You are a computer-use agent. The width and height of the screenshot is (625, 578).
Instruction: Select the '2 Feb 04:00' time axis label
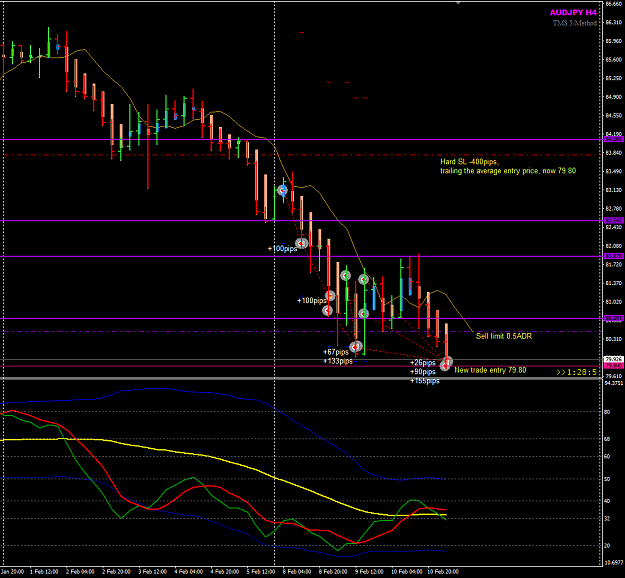pyautogui.click(x=81, y=572)
